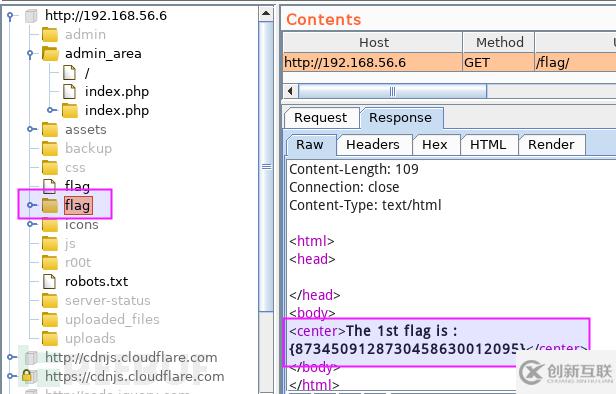Open the Request tab
The height and width of the screenshot is (394, 616).
click(x=321, y=118)
